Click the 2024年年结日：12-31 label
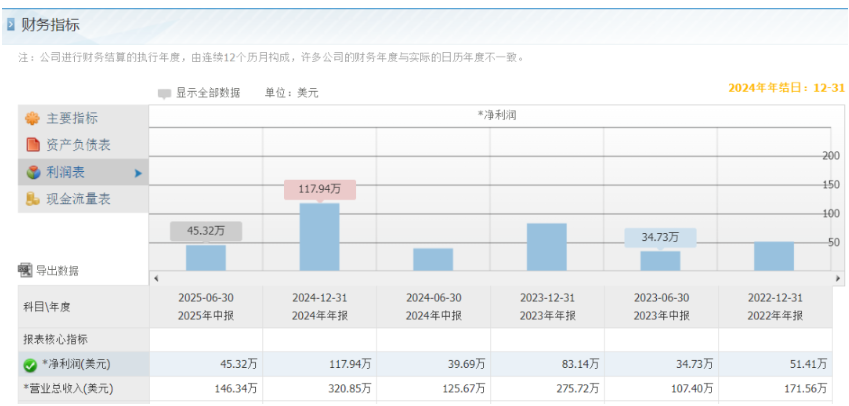Image resolution: width=849 pixels, height=406 pixels. 786,88
